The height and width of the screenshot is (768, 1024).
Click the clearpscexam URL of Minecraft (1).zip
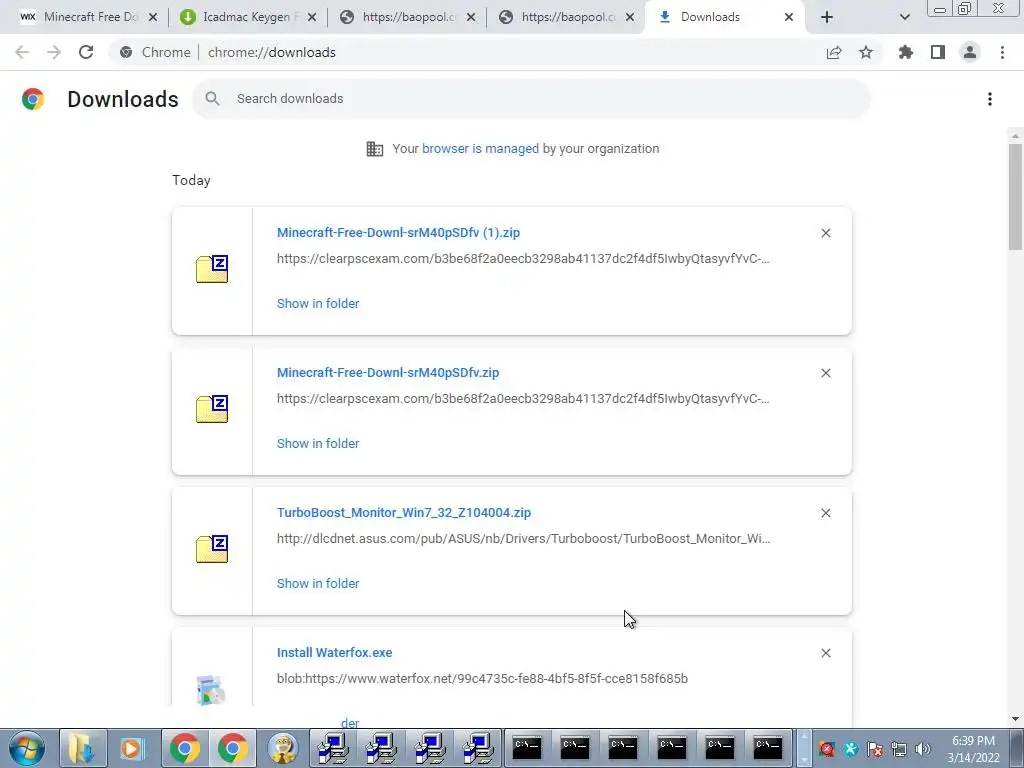[523, 259]
